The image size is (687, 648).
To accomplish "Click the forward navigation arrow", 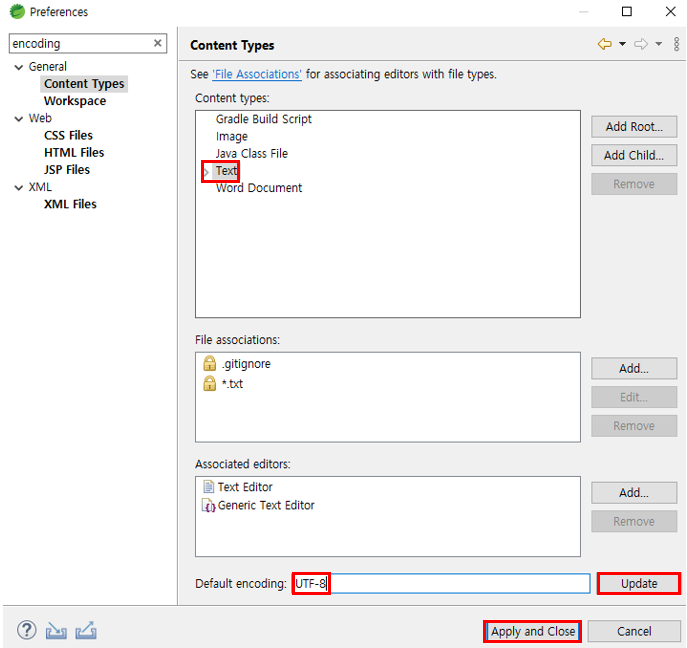I will point(641,44).
